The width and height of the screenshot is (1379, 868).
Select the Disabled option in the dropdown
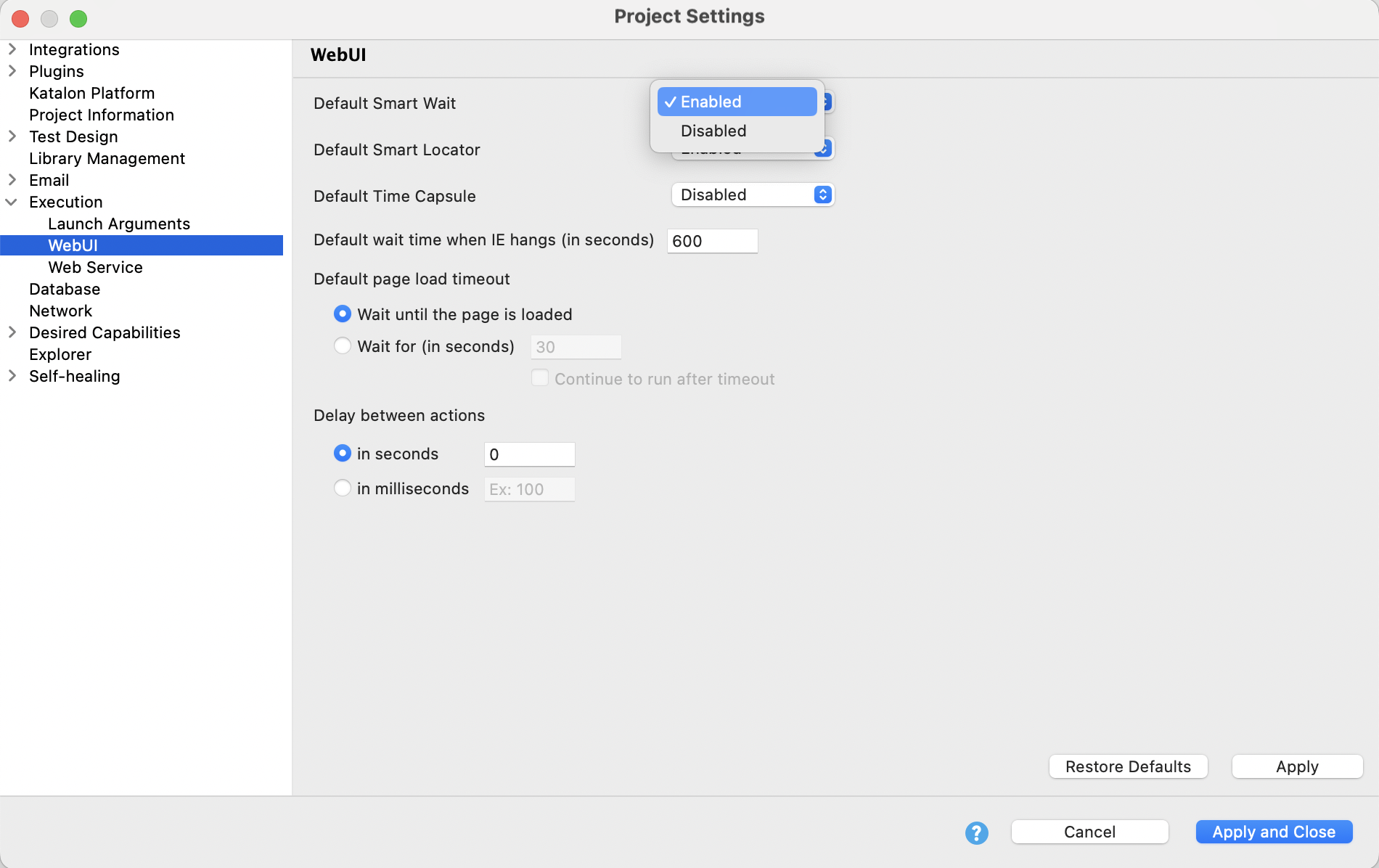pyautogui.click(x=713, y=131)
